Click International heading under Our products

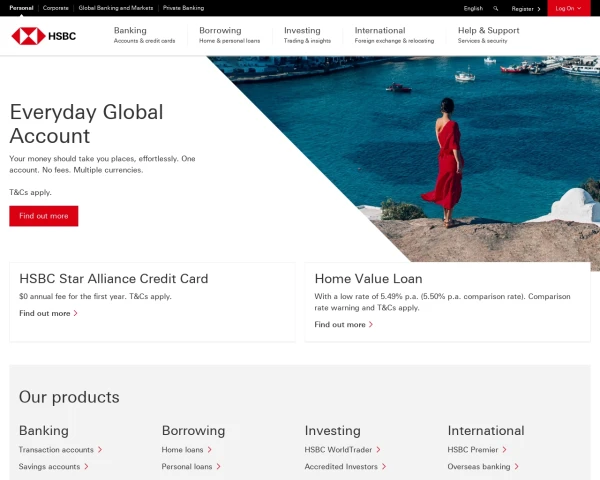click(486, 431)
